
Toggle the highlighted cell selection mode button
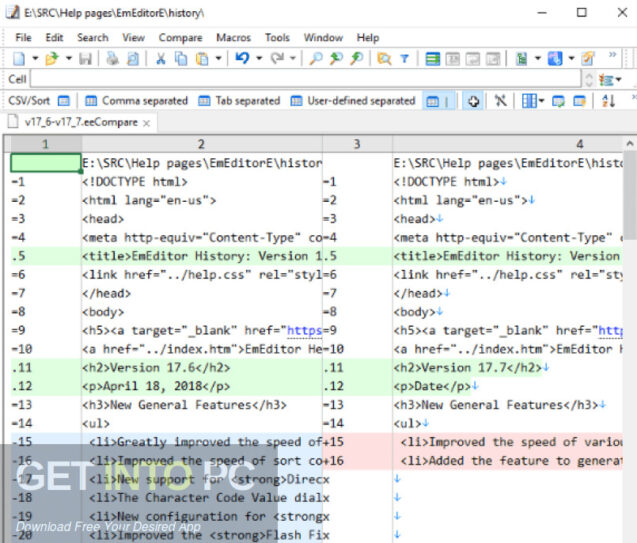439,101
